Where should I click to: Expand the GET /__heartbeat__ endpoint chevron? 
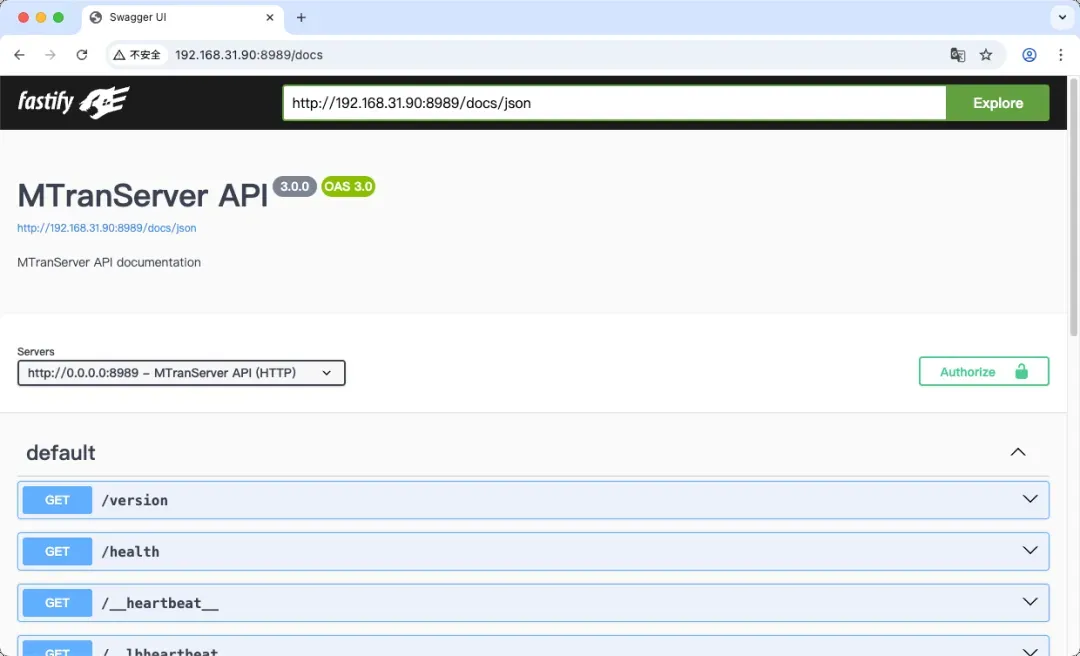1030,602
